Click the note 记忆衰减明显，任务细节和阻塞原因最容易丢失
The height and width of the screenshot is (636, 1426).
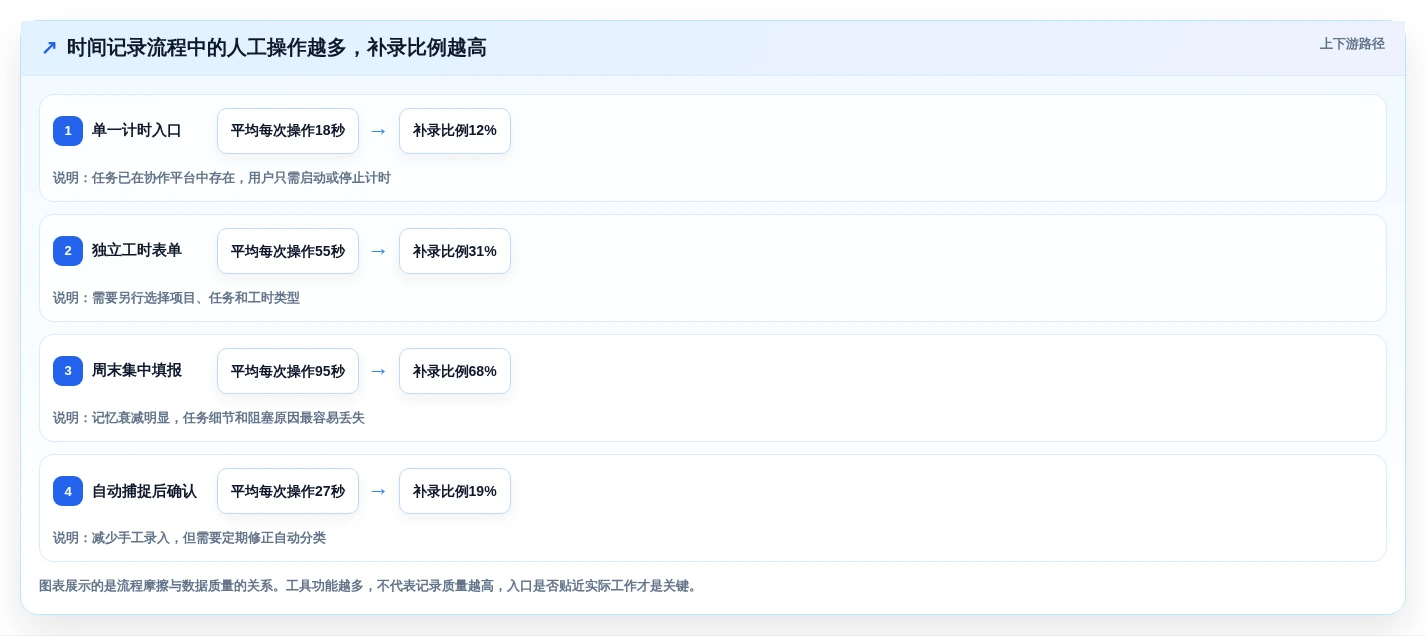point(209,418)
